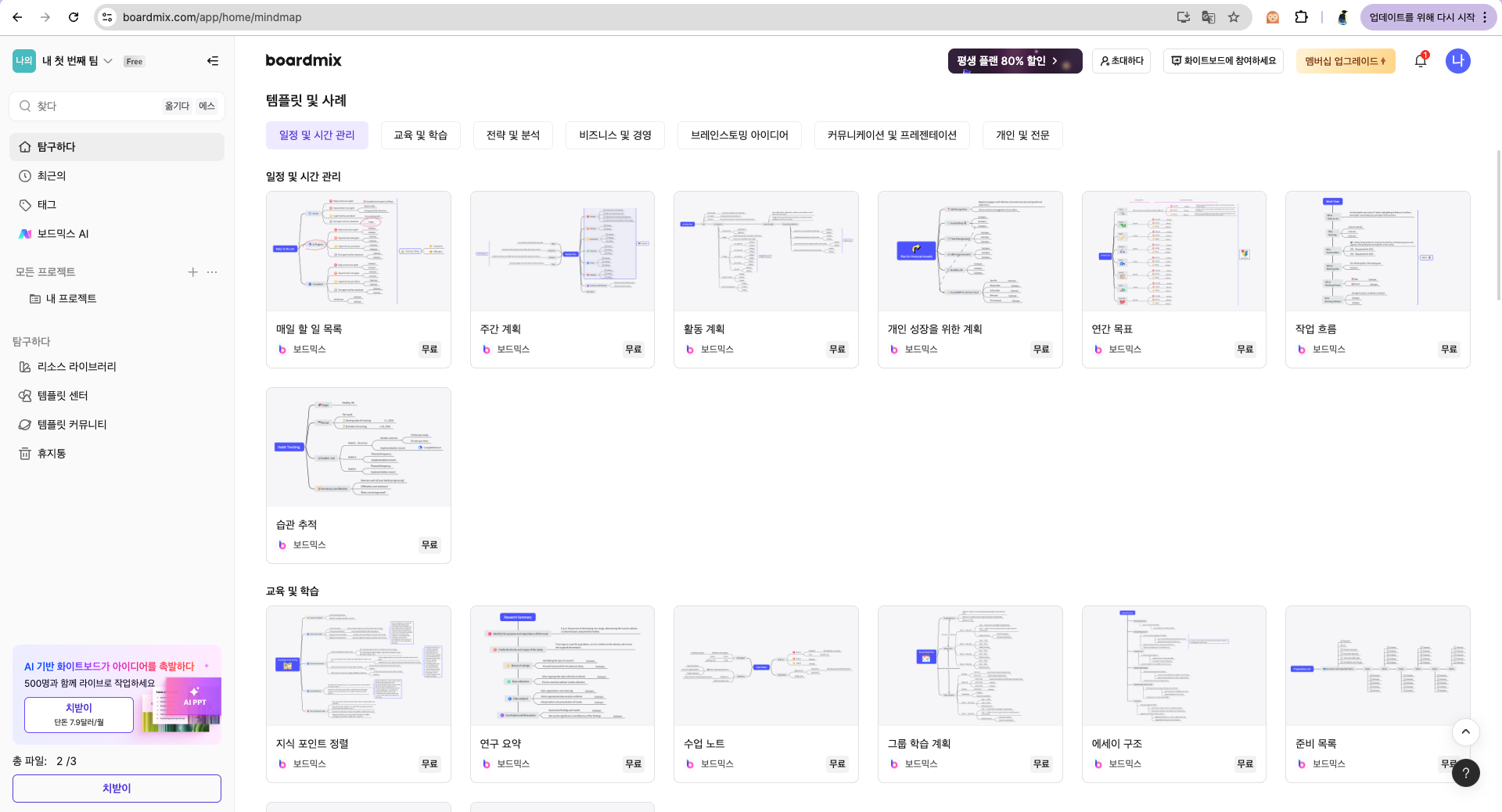Collapse the left sidebar panel

point(212,61)
